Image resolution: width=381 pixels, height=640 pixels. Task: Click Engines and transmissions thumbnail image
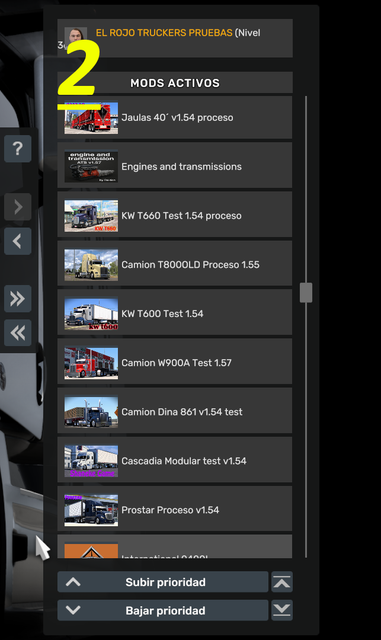91,167
